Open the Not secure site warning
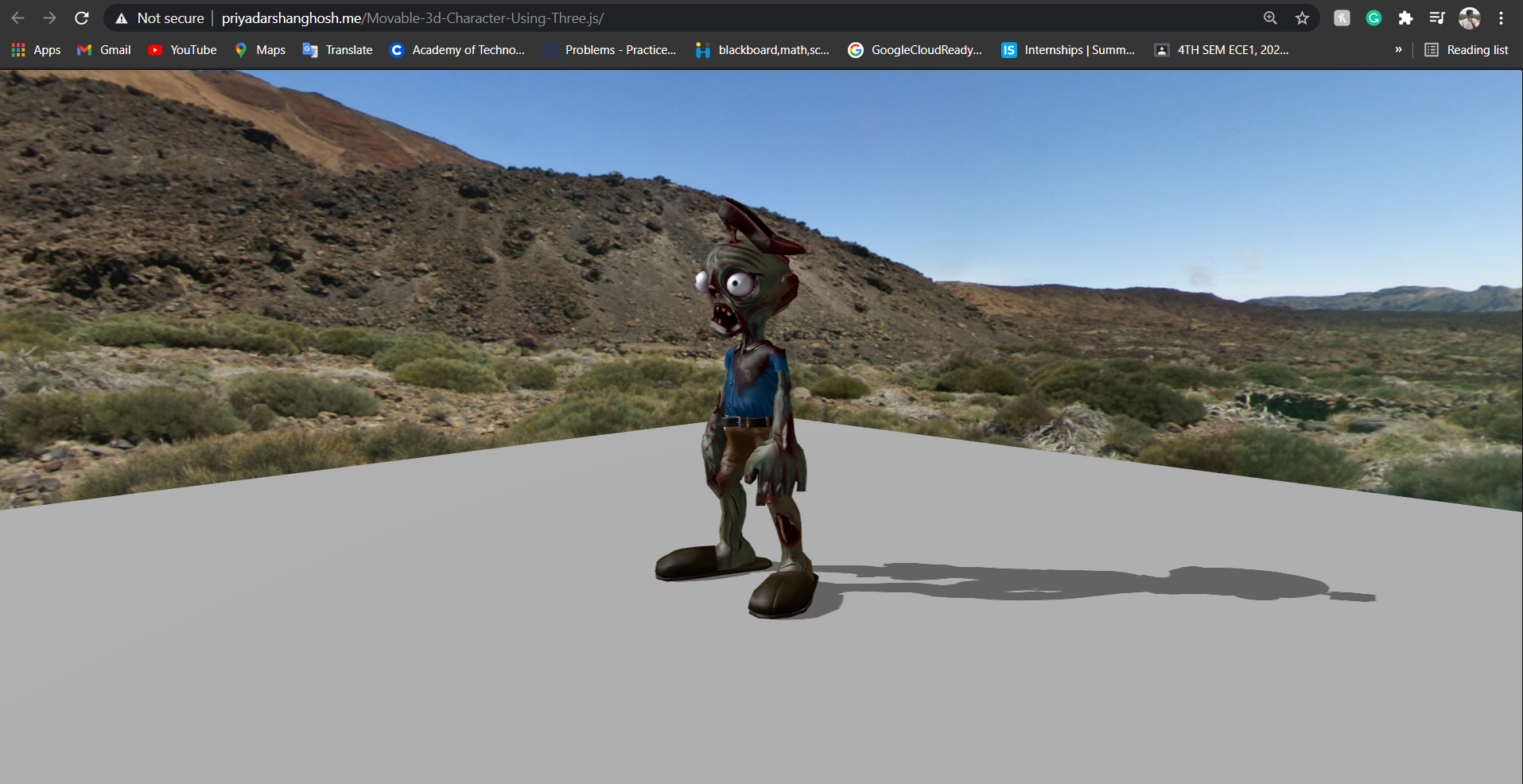 160,17
